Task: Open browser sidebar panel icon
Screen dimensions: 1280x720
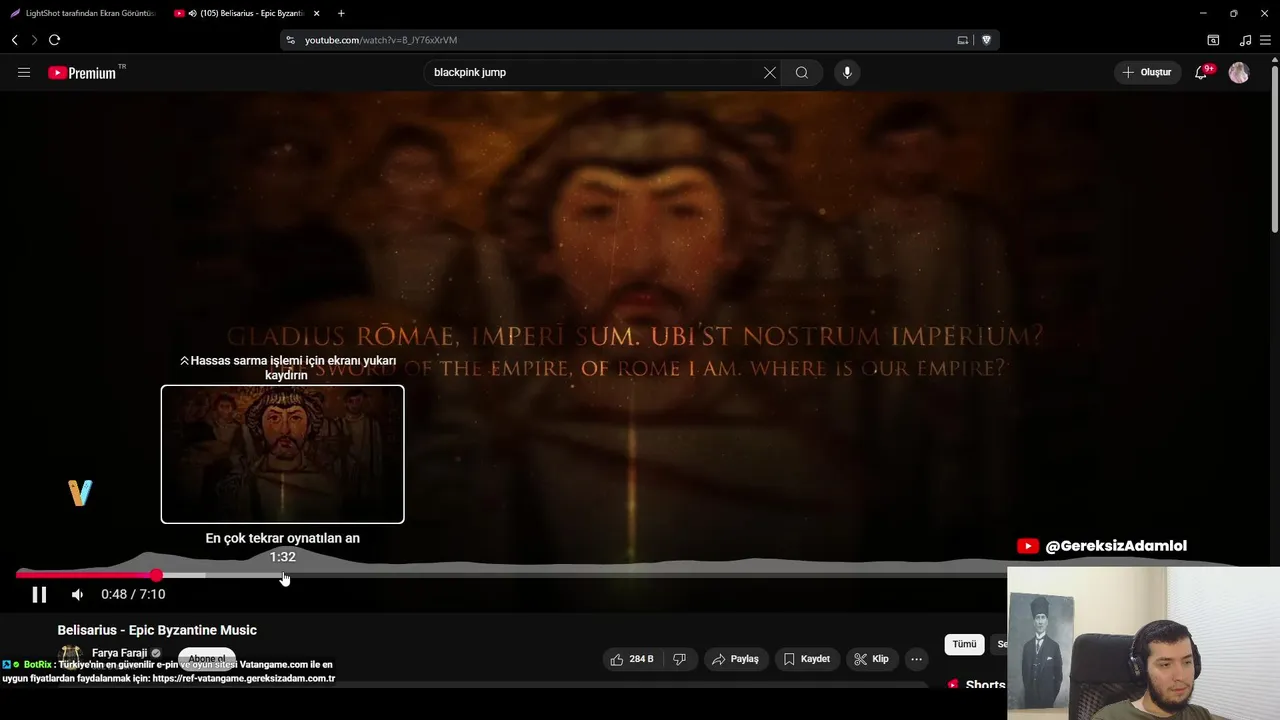Action: [x=1213, y=40]
